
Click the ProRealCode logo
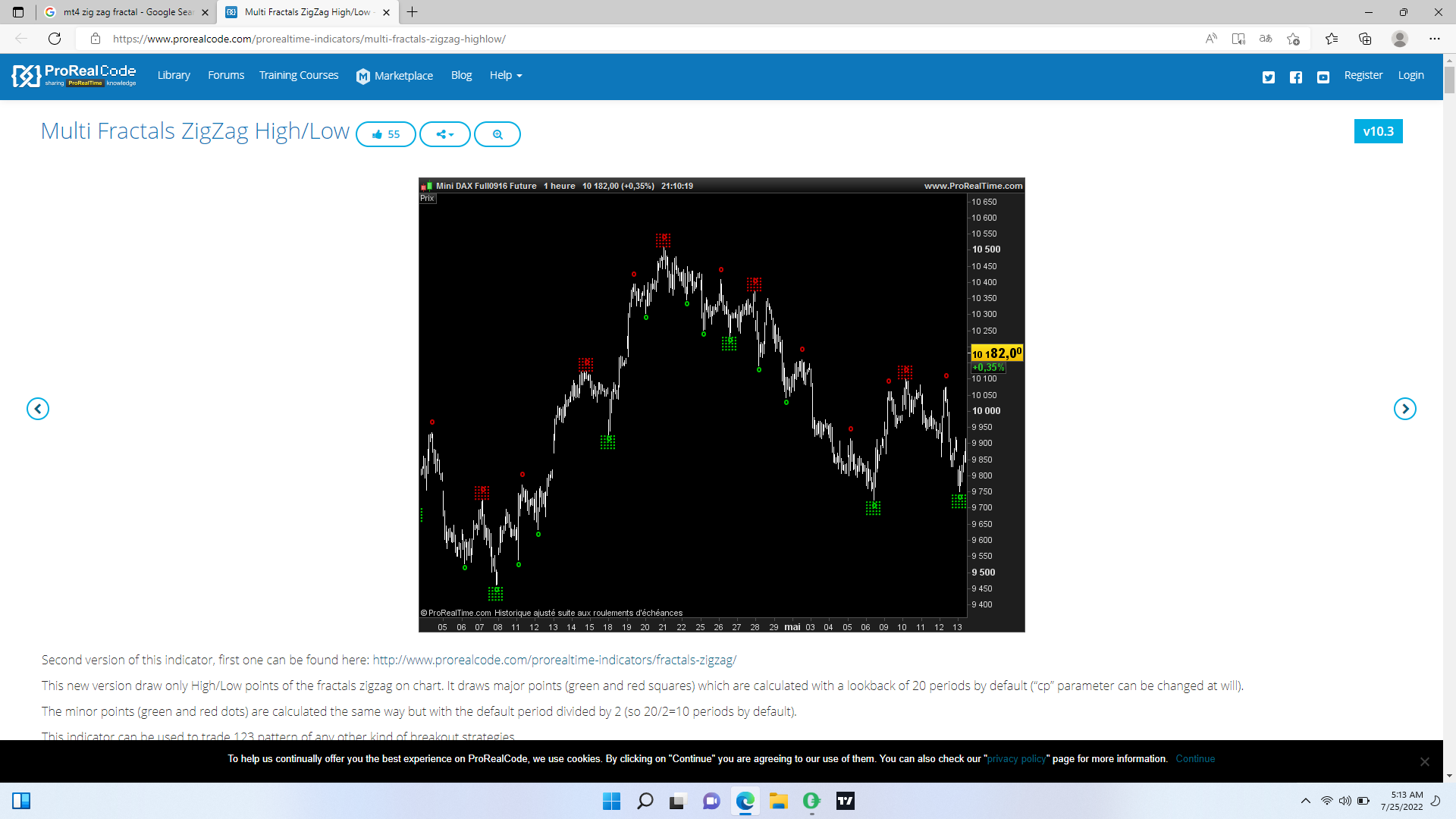74,75
